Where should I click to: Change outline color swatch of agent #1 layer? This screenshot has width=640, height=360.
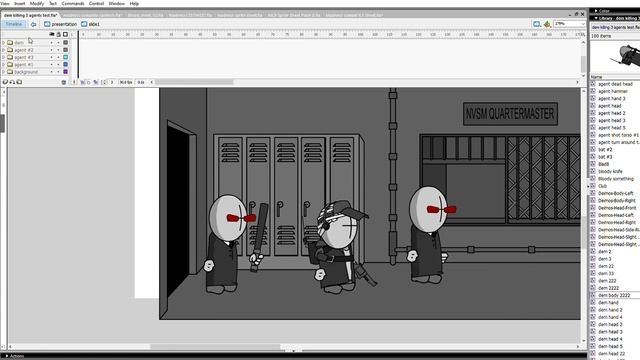[x=65, y=64]
